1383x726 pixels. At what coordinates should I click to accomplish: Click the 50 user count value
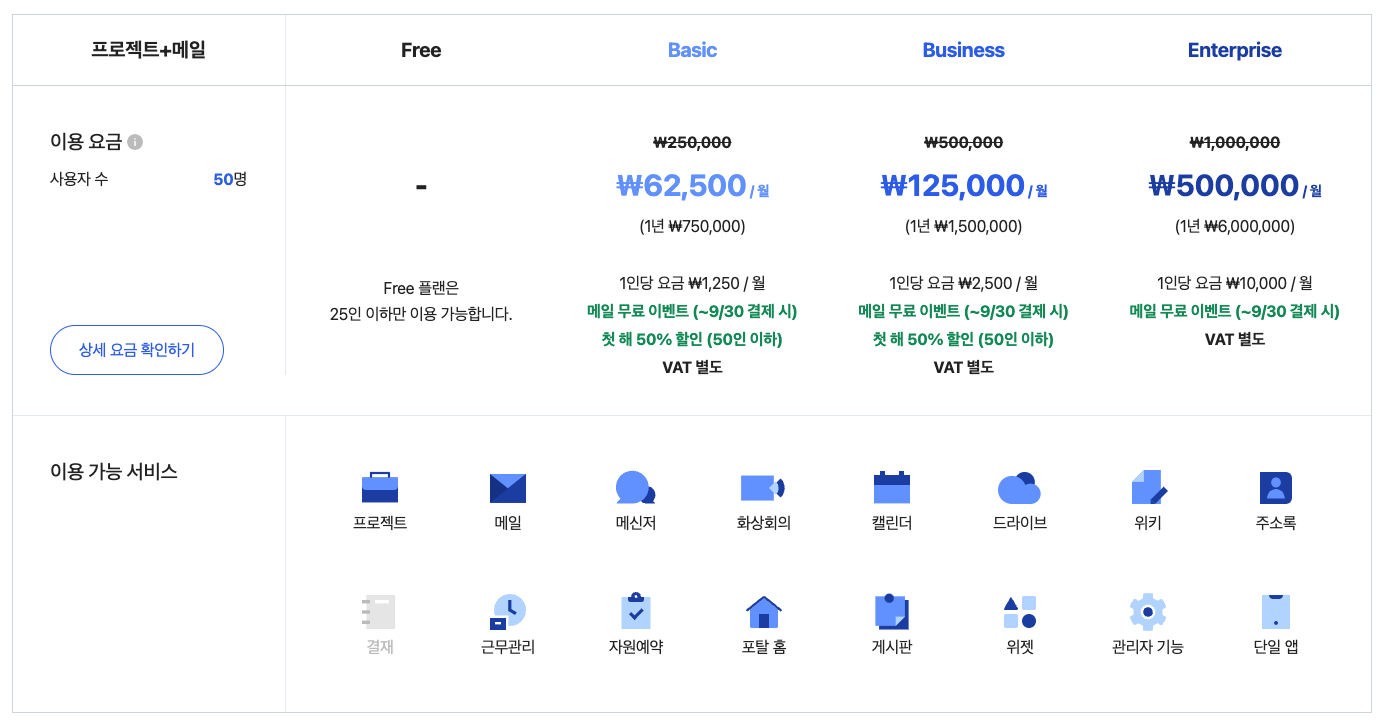(223, 179)
